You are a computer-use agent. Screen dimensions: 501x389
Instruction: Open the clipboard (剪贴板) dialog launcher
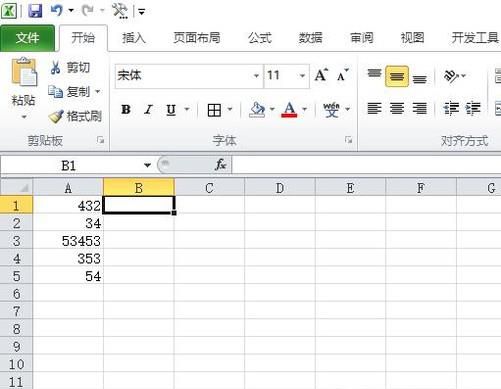tap(100, 140)
